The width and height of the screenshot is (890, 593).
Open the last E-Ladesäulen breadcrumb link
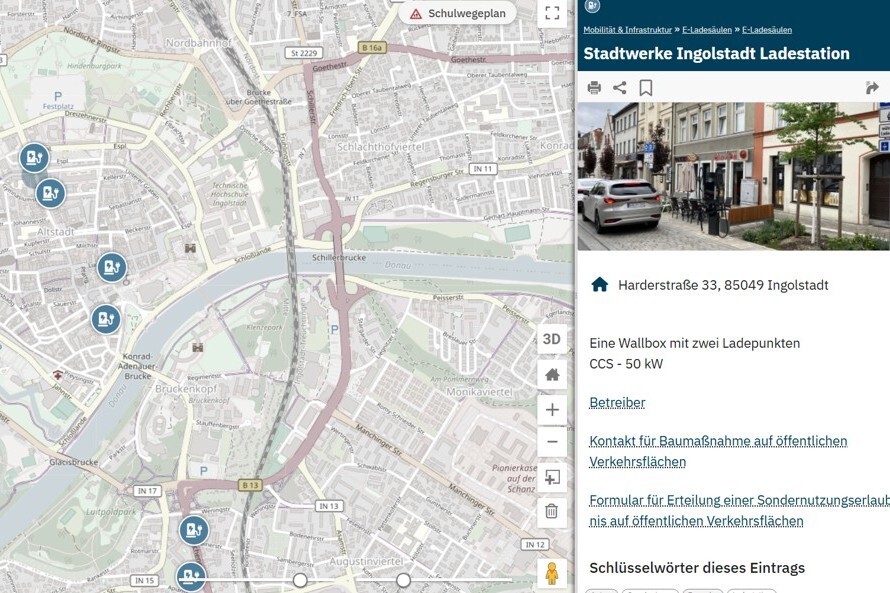tap(767, 30)
